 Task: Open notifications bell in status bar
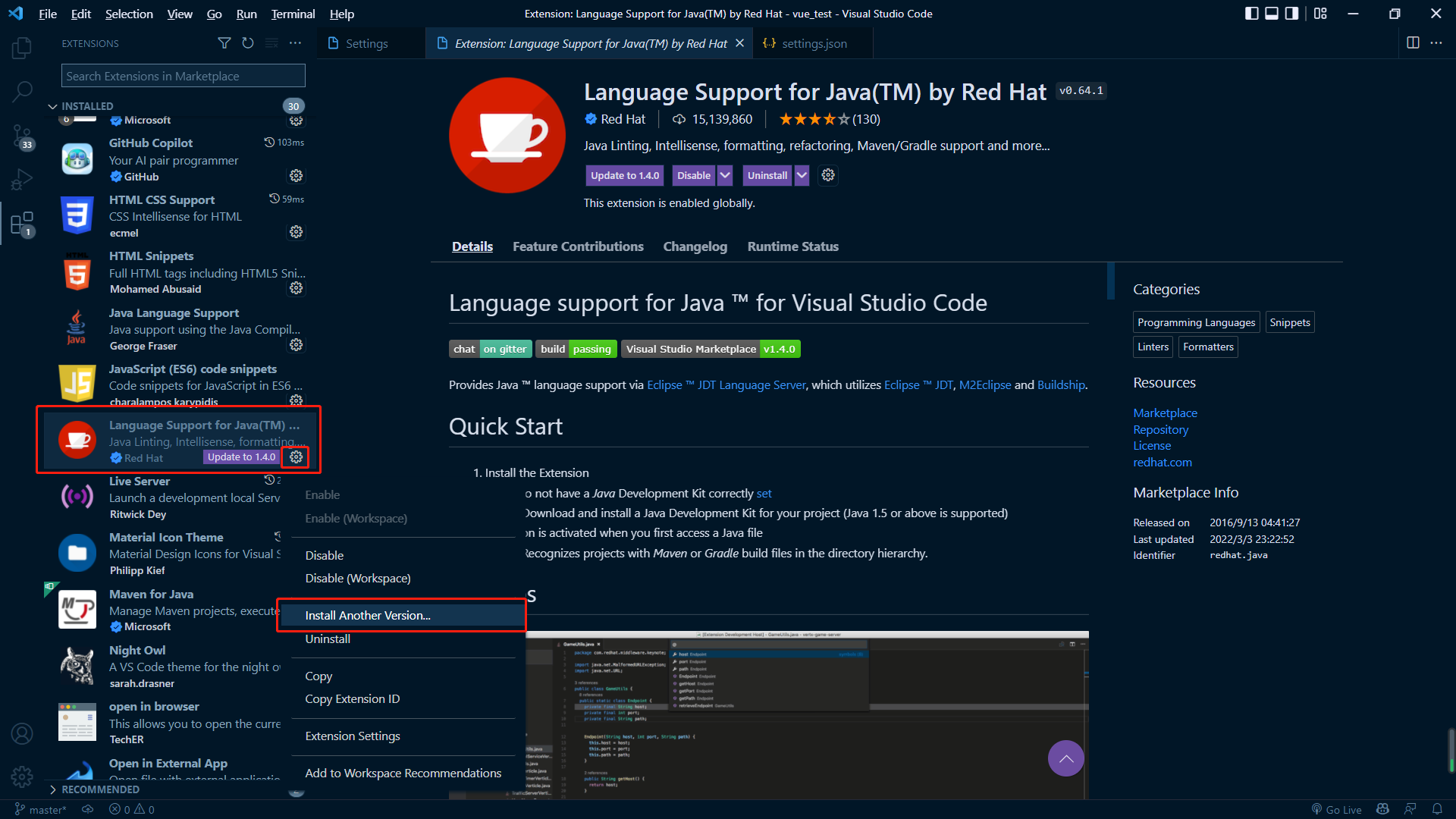pos(1437,809)
